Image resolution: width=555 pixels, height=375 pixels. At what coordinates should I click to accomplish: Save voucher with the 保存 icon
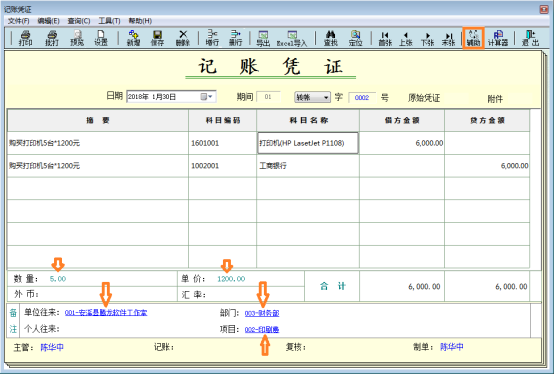tap(158, 38)
